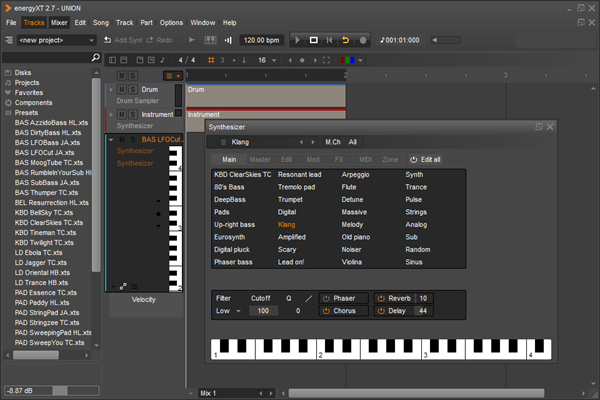
Task: Click the Cutoff value field
Action: click(264, 311)
